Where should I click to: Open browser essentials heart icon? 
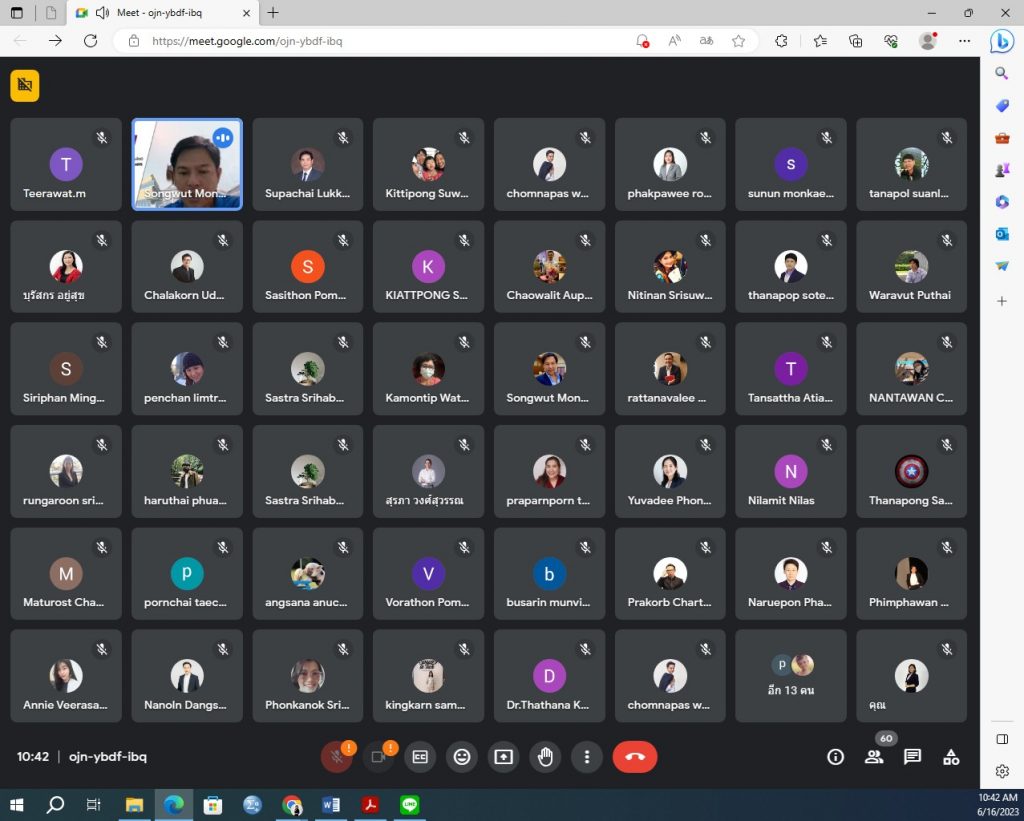[891, 41]
